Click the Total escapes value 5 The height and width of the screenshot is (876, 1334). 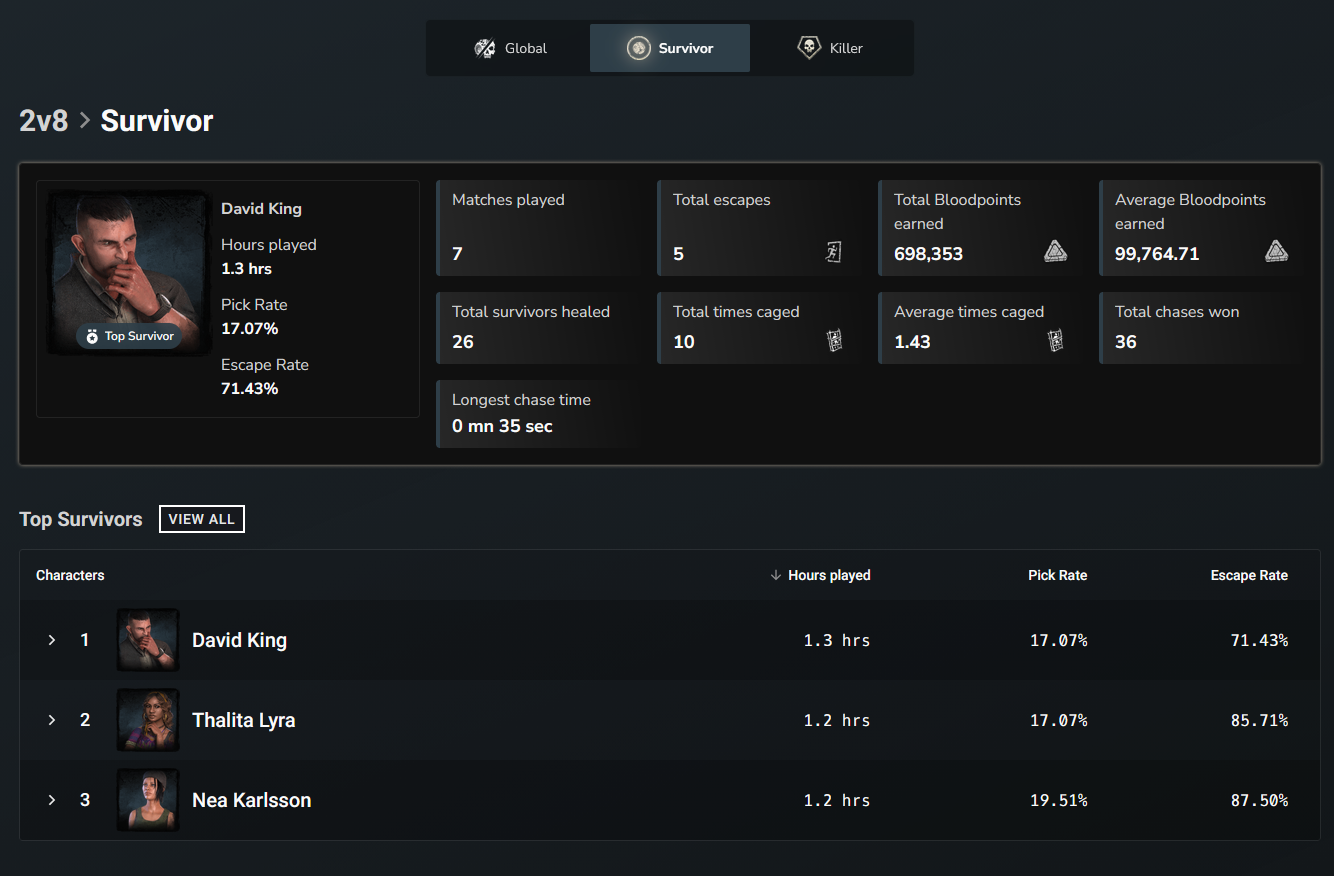(678, 254)
